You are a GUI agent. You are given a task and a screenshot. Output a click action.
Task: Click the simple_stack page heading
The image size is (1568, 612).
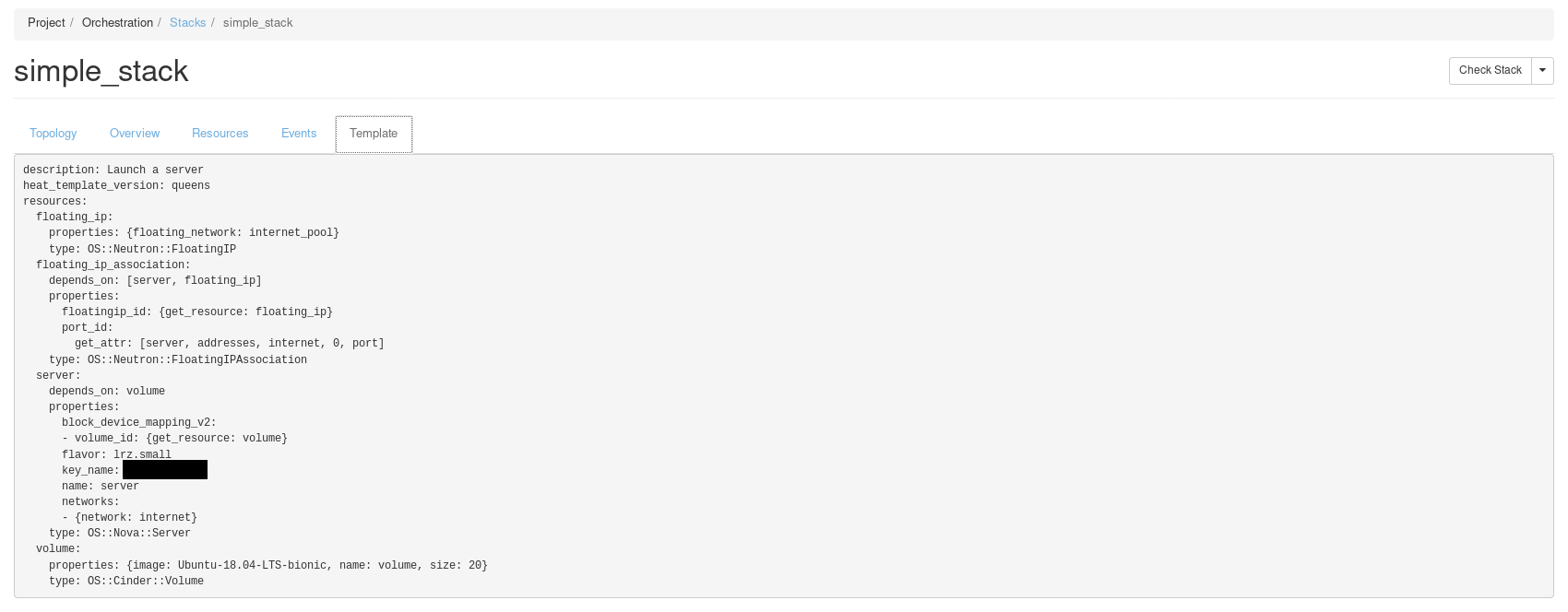(101, 71)
